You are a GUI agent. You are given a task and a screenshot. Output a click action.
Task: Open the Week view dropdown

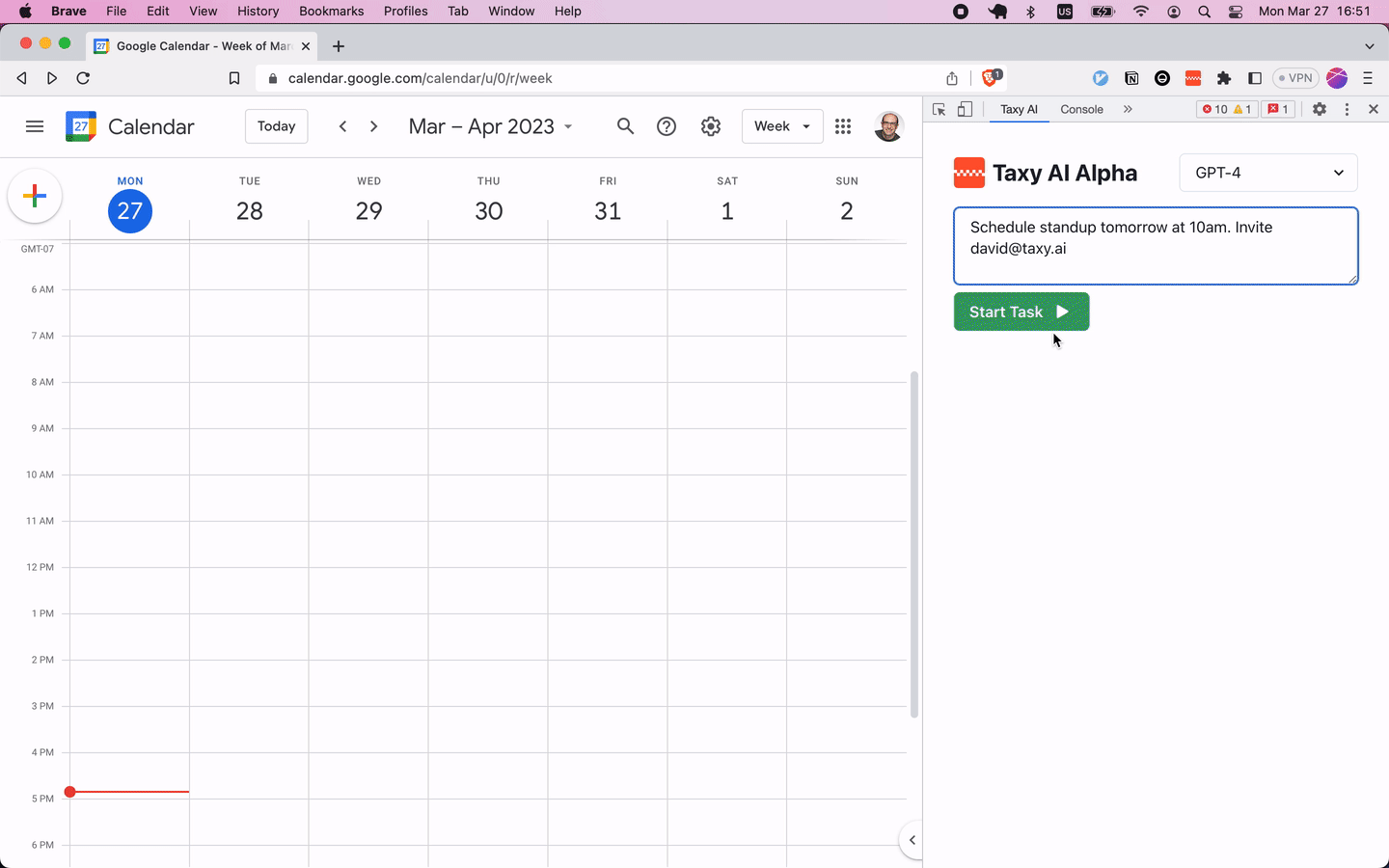click(781, 125)
